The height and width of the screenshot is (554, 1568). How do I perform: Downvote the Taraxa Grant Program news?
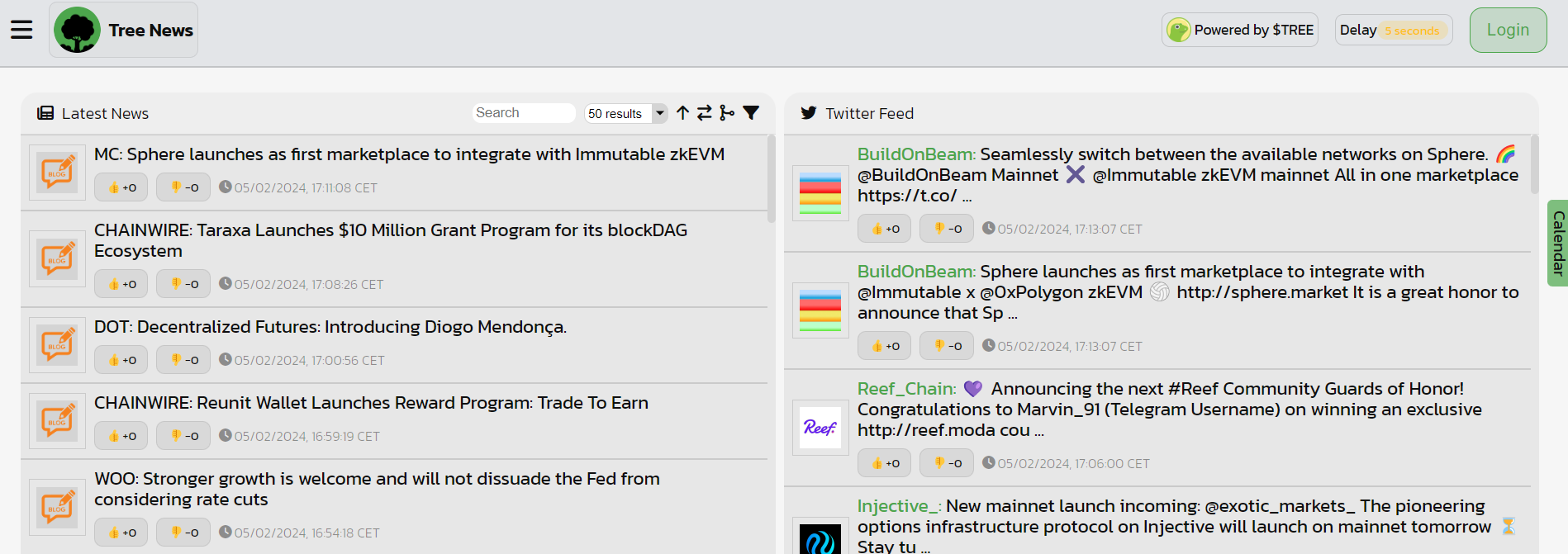coord(183,284)
